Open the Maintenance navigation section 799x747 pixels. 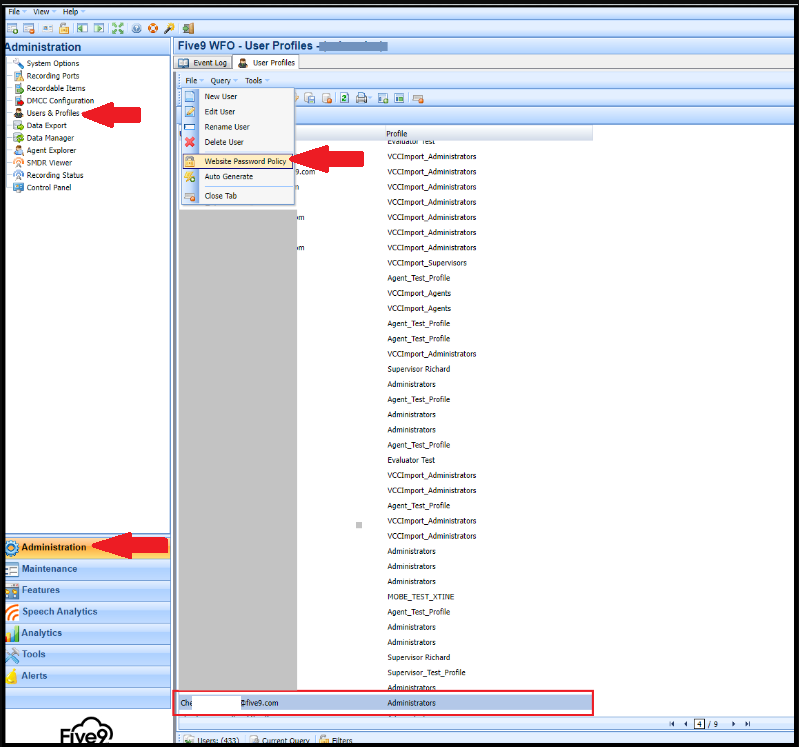(x=87, y=569)
